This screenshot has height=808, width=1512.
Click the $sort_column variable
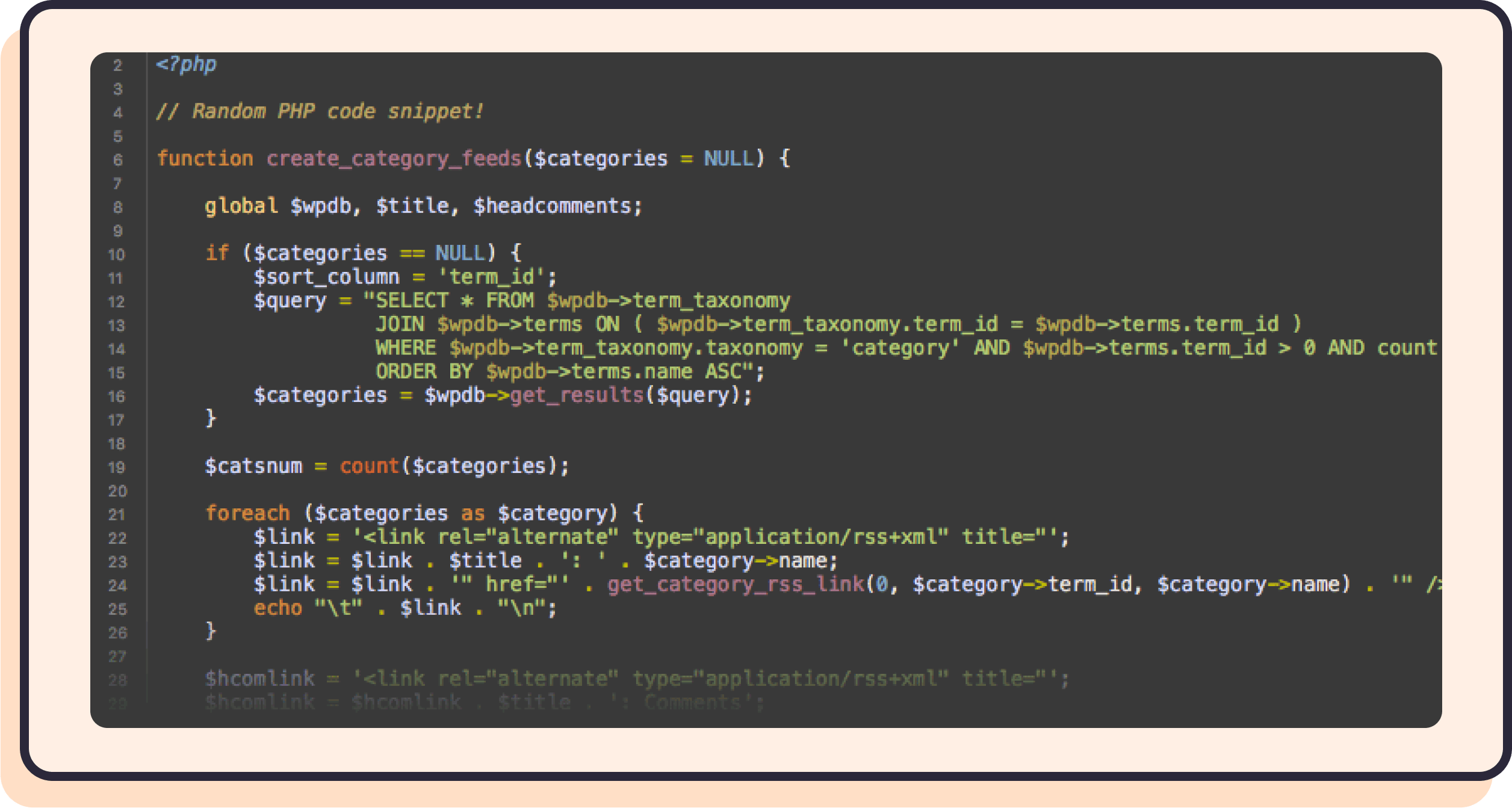click(x=326, y=277)
